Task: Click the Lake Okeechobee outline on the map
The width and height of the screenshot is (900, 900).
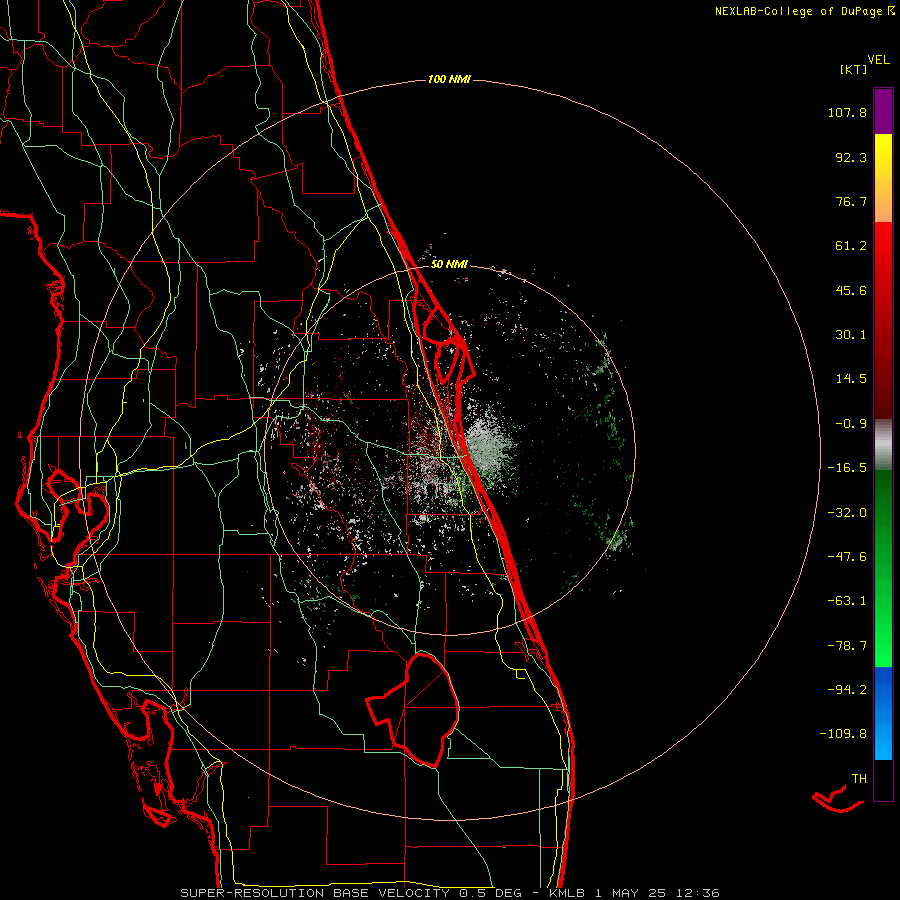Action: coord(414,710)
